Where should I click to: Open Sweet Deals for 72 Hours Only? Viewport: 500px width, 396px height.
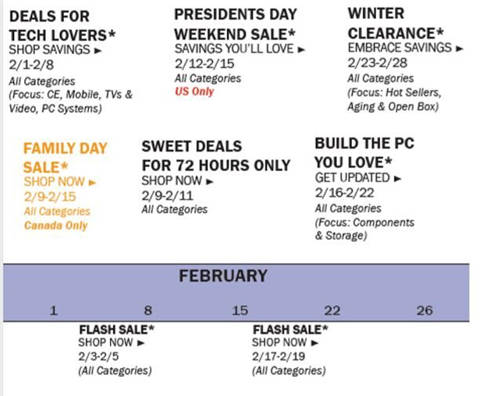(216, 156)
